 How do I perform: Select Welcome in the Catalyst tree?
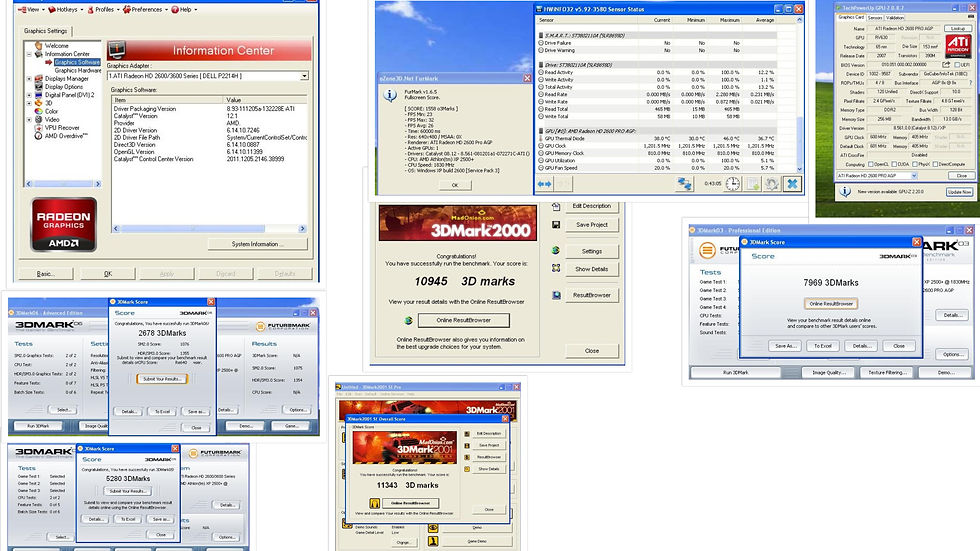click(56, 46)
